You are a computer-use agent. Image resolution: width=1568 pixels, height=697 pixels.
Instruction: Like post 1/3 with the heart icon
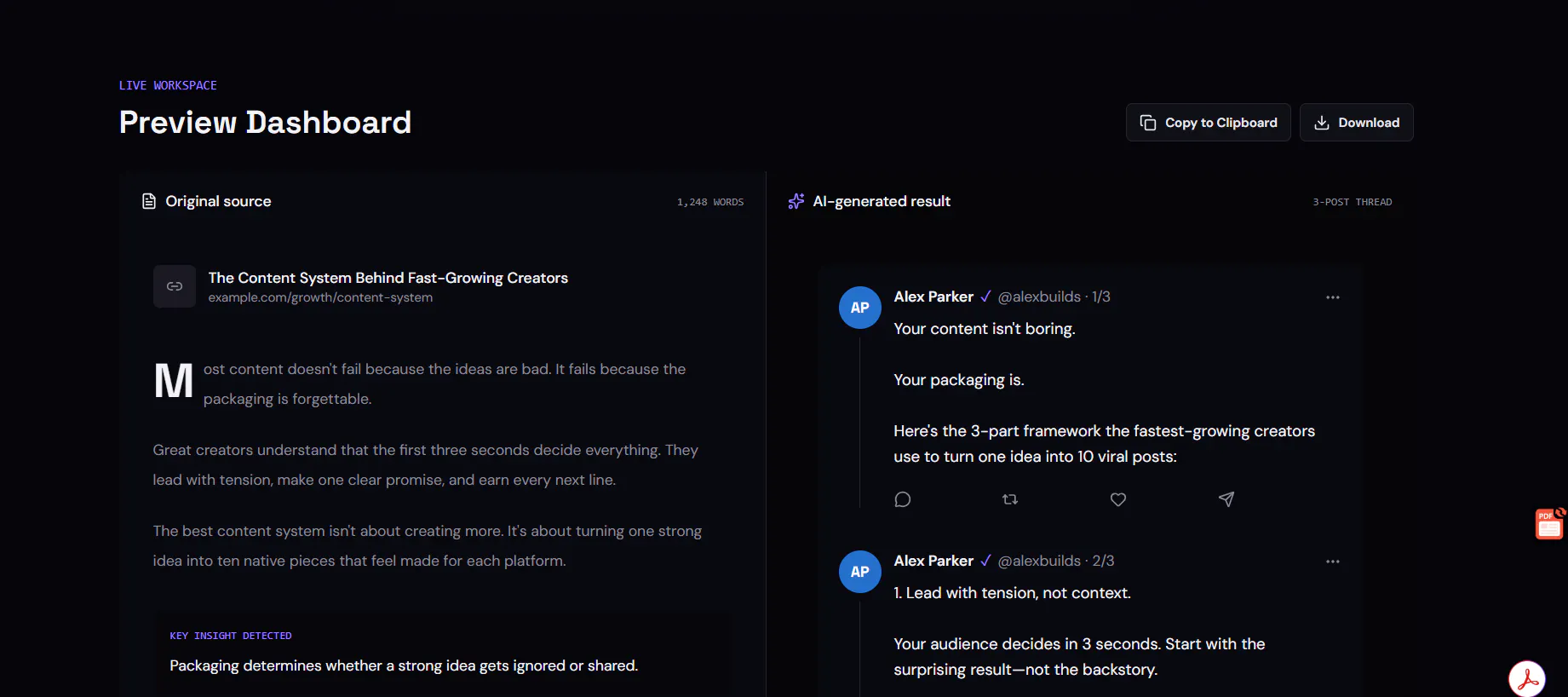point(1118,499)
